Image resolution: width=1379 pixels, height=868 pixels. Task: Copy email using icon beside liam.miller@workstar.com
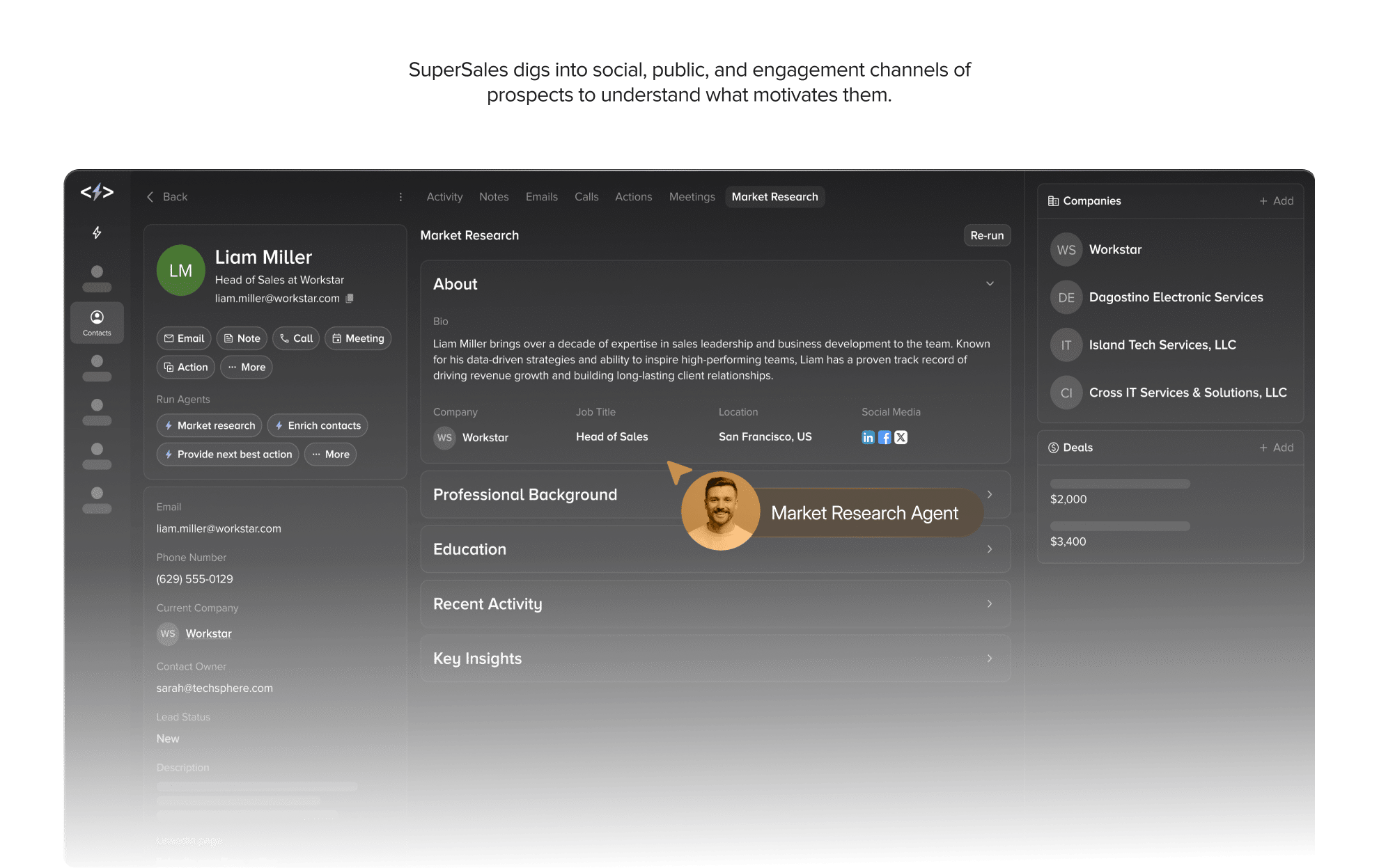[350, 298]
